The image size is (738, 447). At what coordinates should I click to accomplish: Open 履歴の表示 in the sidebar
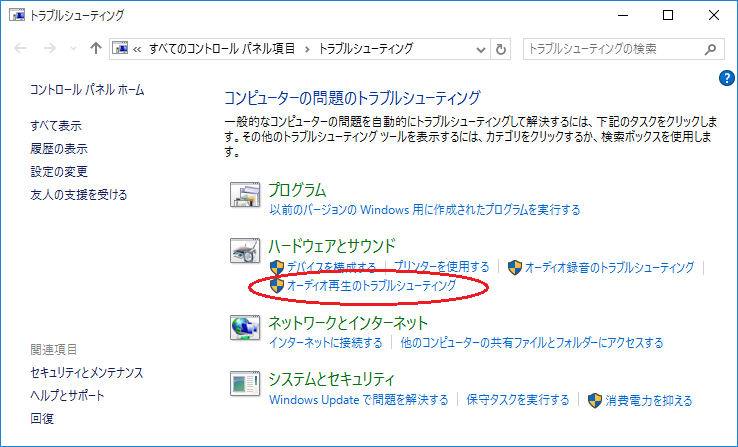pos(59,149)
